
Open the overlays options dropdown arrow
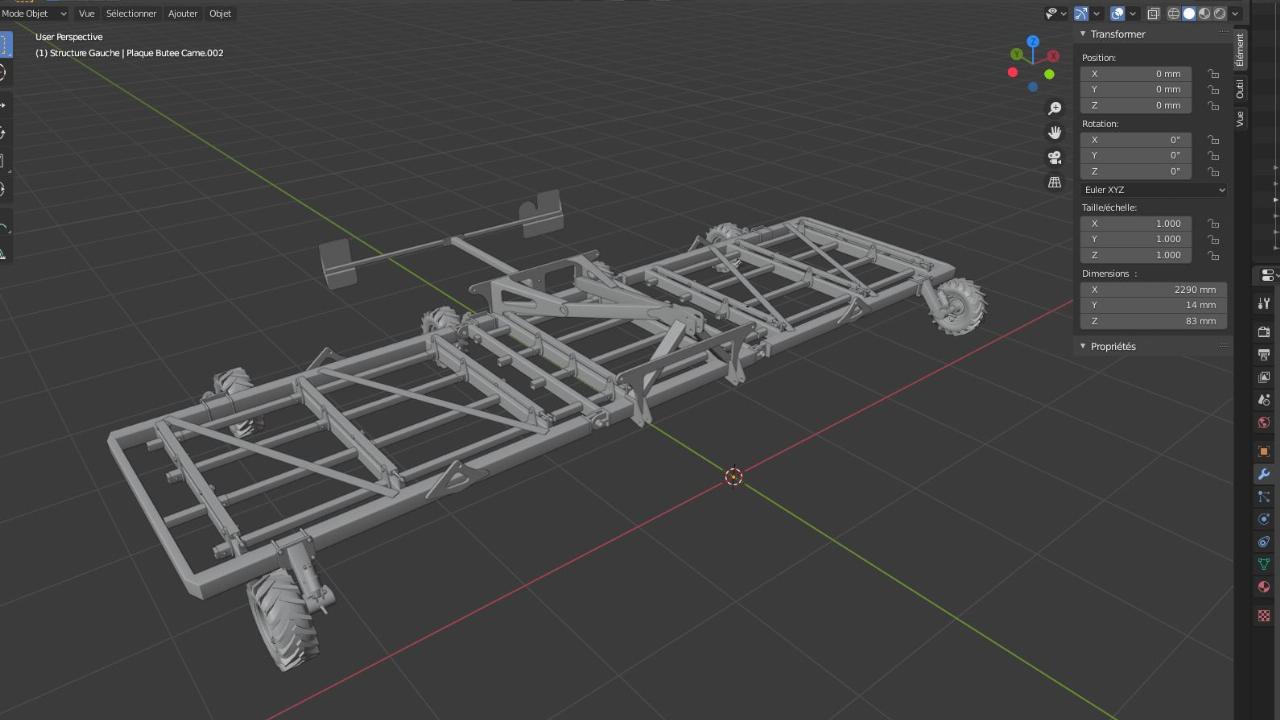pyautogui.click(x=1133, y=13)
